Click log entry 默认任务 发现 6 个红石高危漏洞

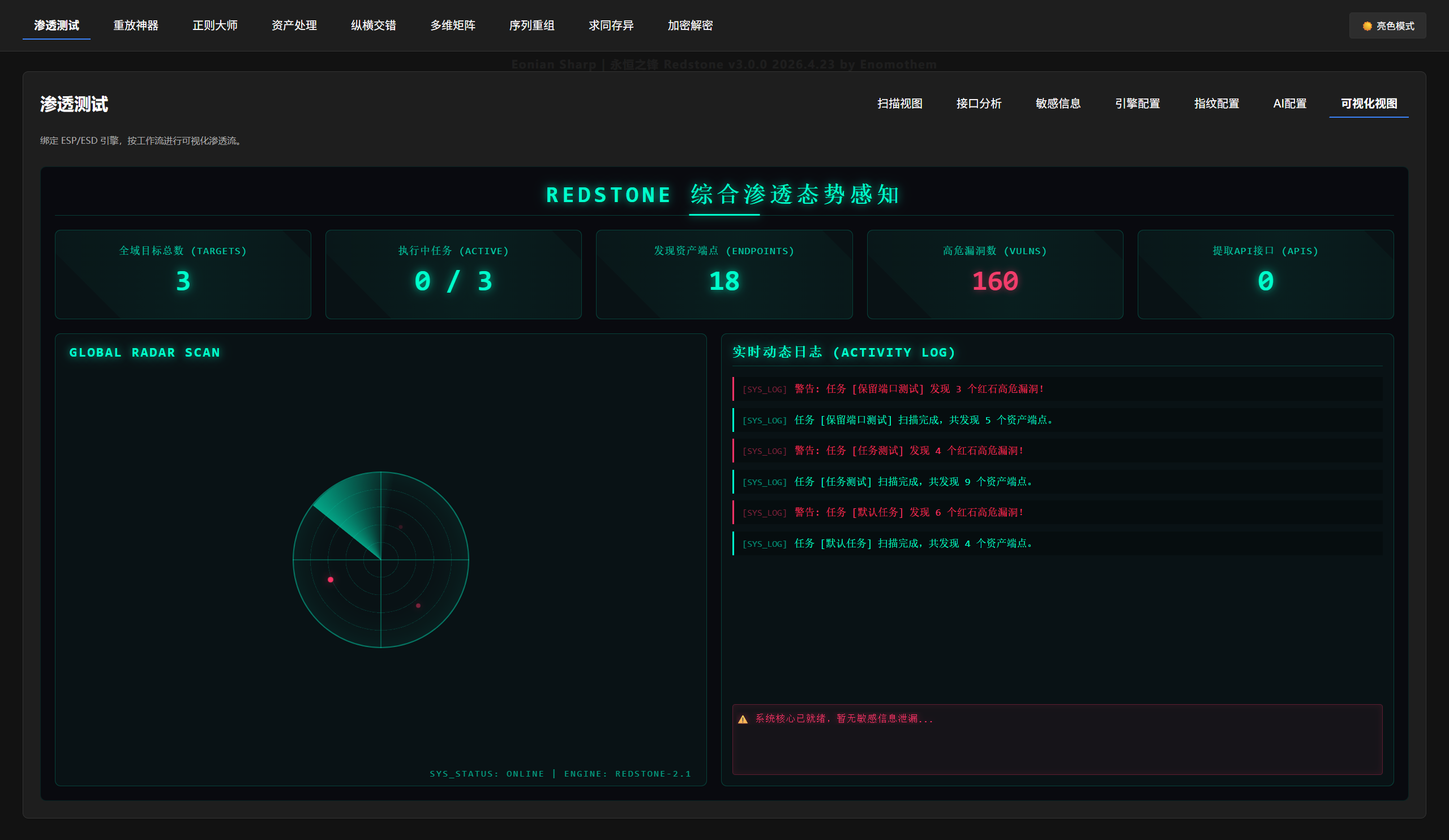point(1057,512)
